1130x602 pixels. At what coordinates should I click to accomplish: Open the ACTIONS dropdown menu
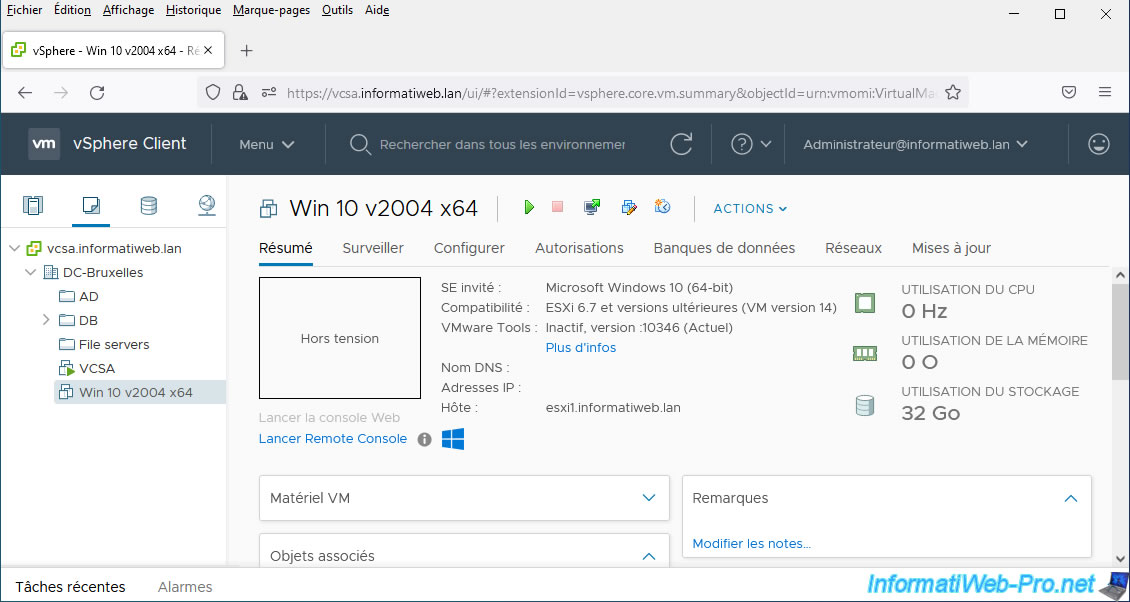click(750, 208)
